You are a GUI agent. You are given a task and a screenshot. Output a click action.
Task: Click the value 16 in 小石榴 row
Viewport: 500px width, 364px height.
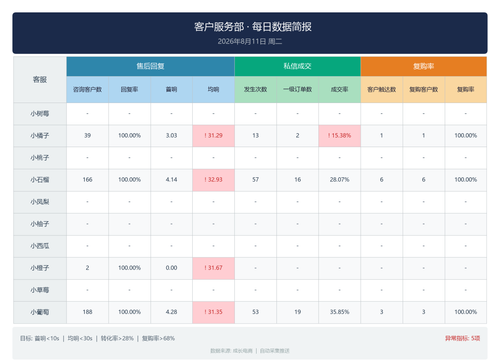[x=297, y=180]
